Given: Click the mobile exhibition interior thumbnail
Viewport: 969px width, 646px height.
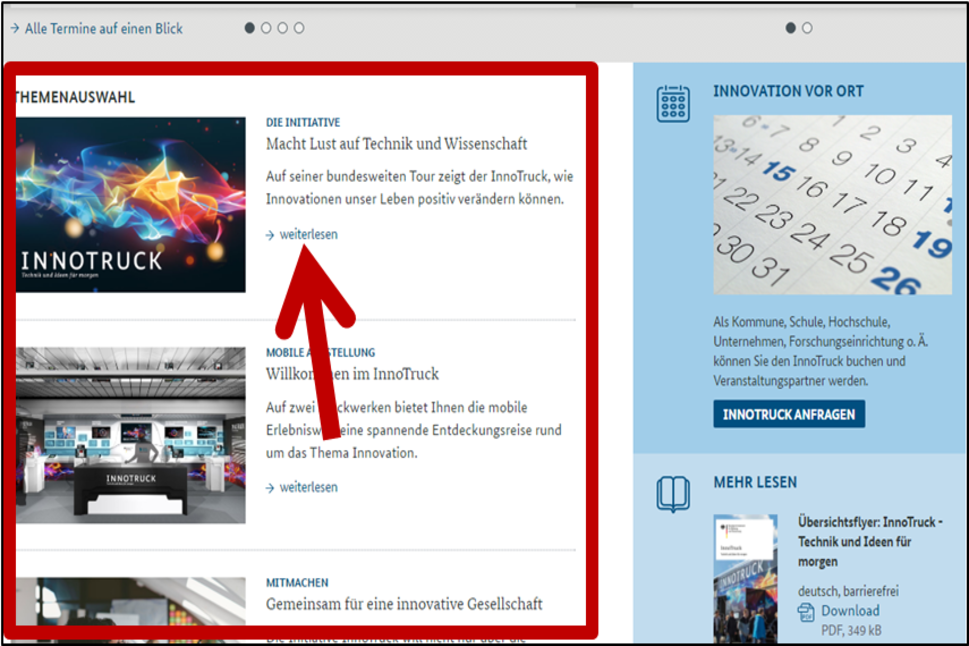Looking at the screenshot, I should 131,435.
